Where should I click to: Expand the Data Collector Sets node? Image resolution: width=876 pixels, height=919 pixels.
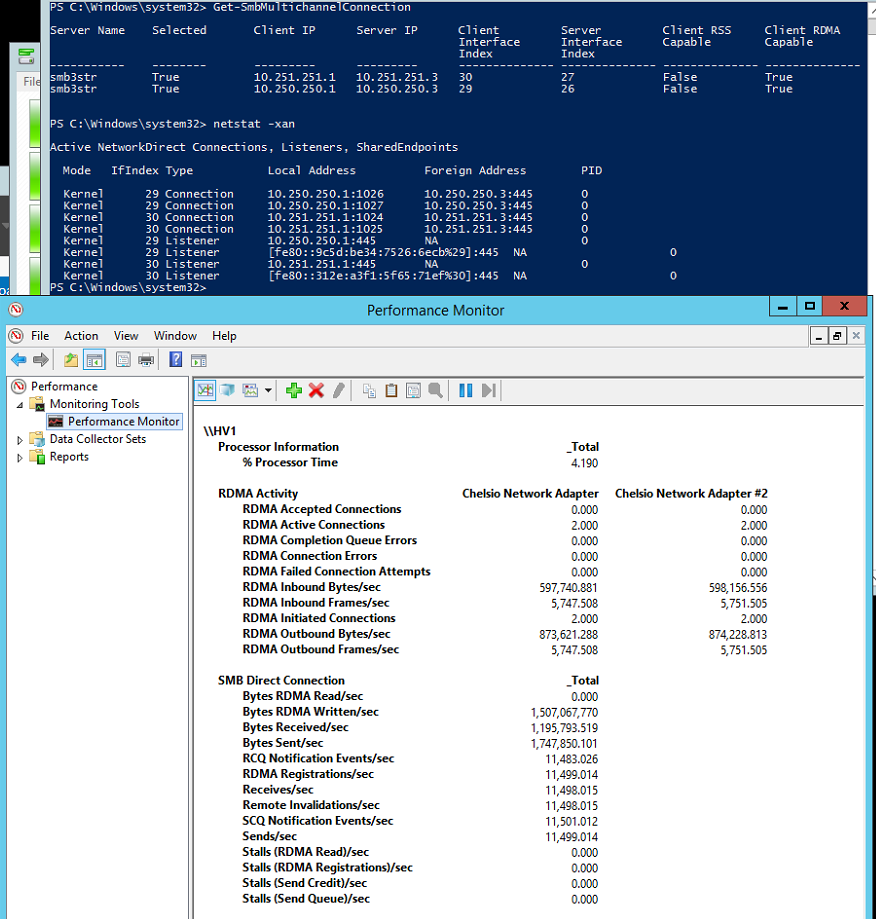[20, 440]
